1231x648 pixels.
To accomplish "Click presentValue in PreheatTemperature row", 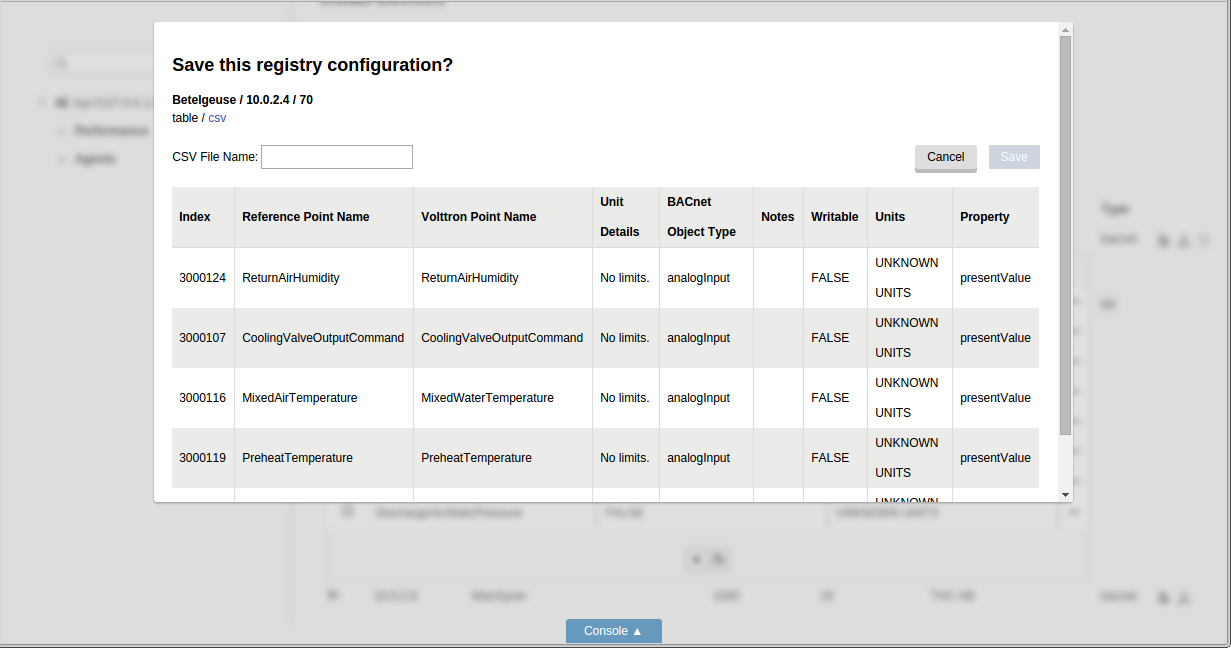I will click(995, 458).
